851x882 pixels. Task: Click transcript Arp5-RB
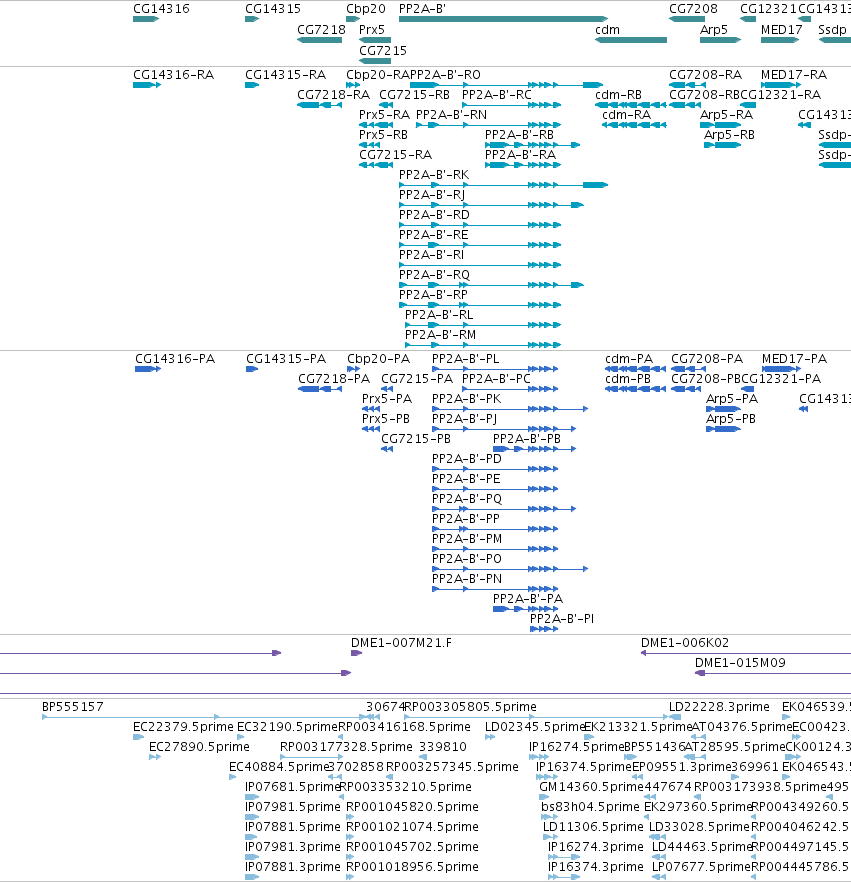730,135
